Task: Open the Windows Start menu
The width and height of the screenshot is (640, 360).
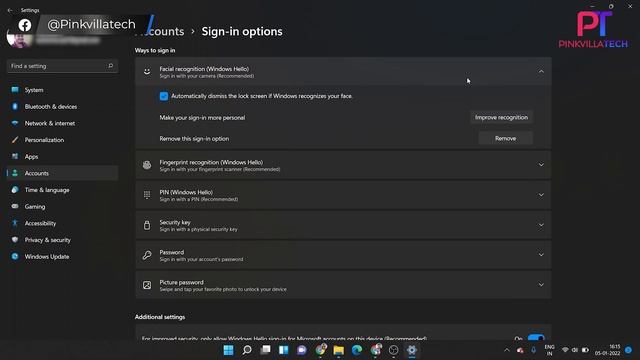Action: (229, 350)
